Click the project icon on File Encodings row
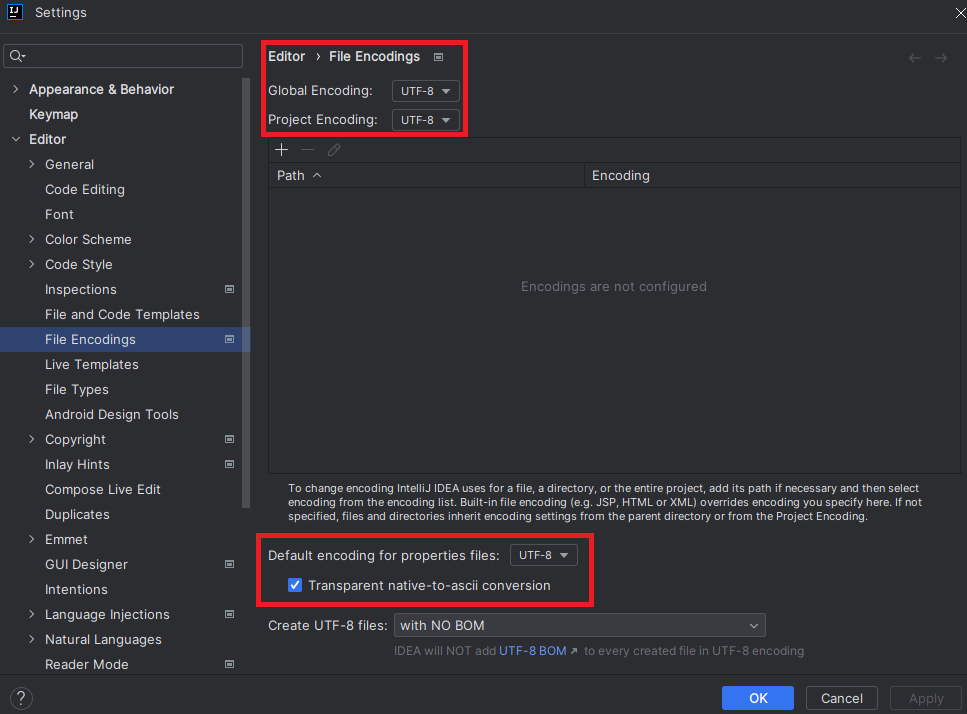This screenshot has height=714, width=967. click(229, 339)
